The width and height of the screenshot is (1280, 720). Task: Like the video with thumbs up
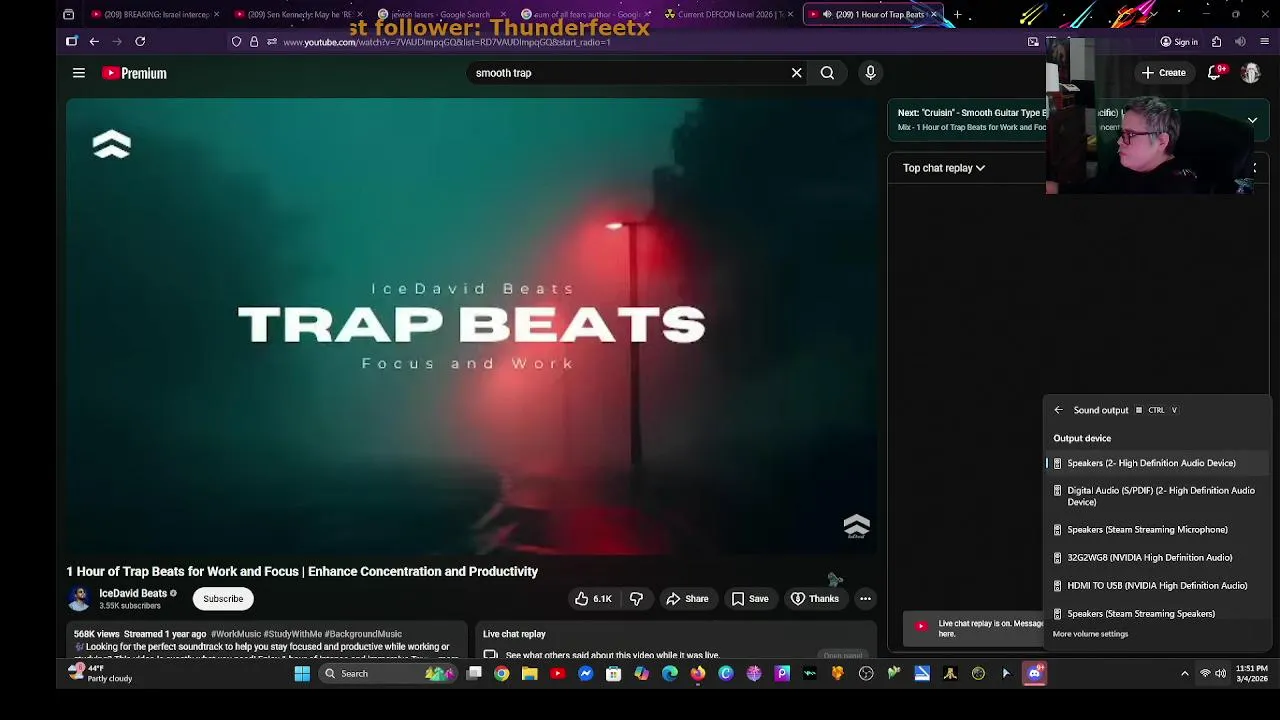coord(592,599)
